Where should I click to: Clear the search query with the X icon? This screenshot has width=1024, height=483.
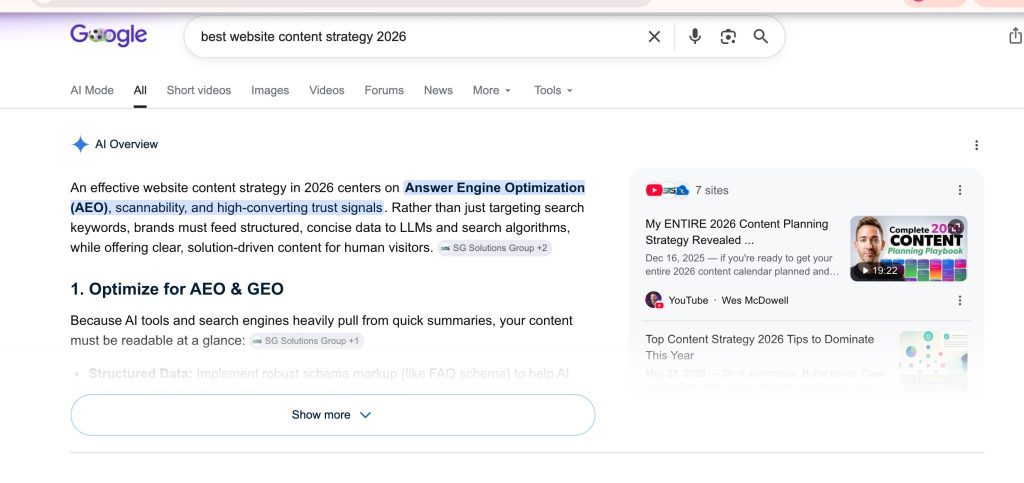coord(654,37)
